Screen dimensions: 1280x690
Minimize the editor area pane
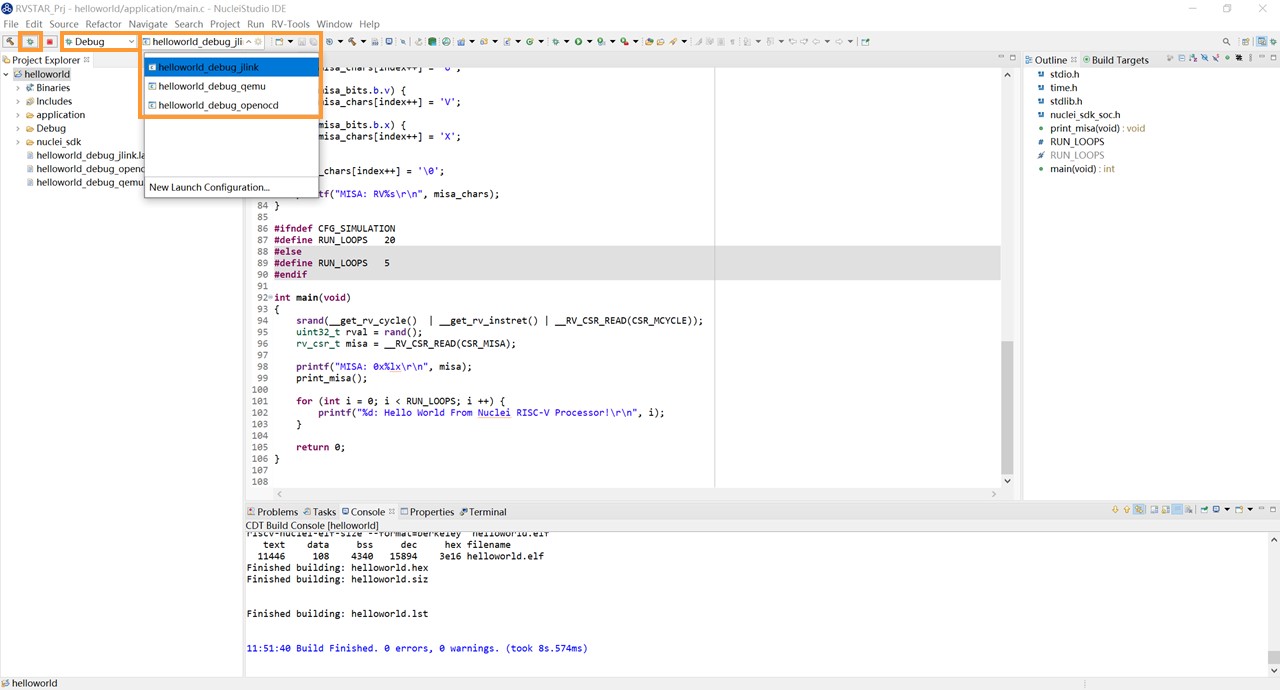tap(1000, 58)
